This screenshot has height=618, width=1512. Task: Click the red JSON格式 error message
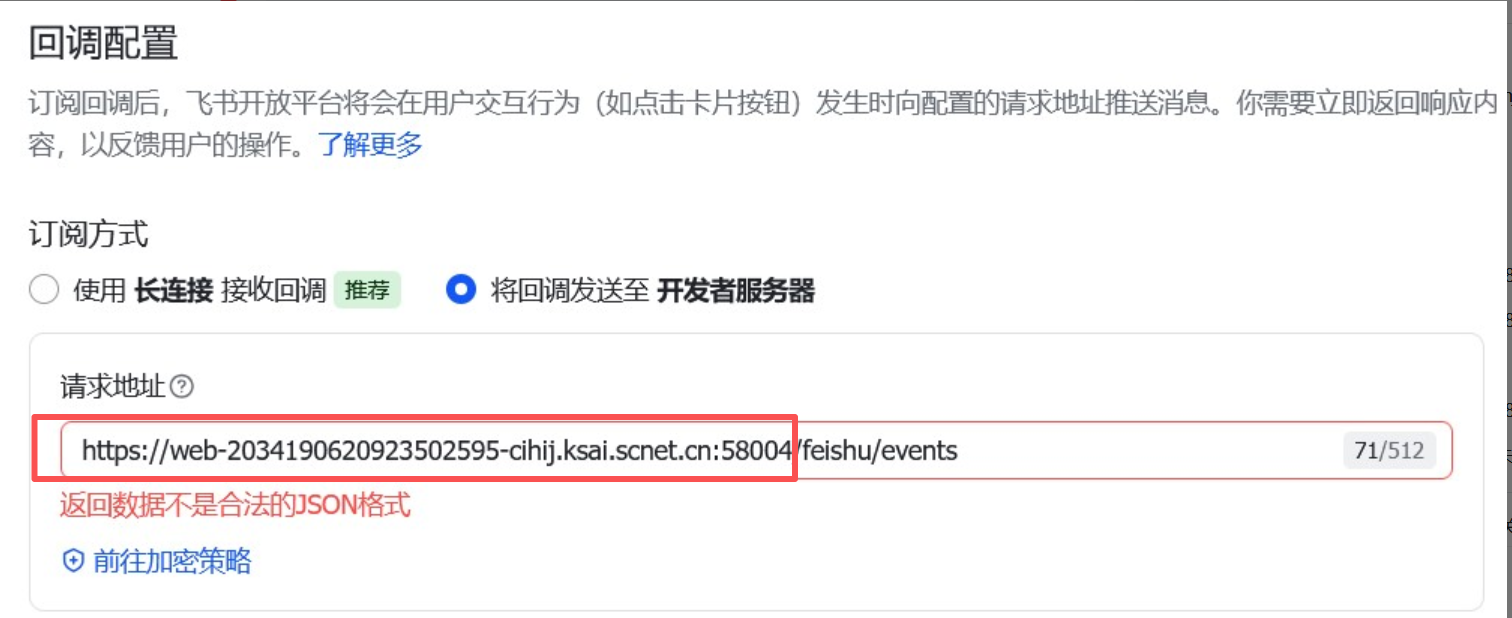pos(235,505)
